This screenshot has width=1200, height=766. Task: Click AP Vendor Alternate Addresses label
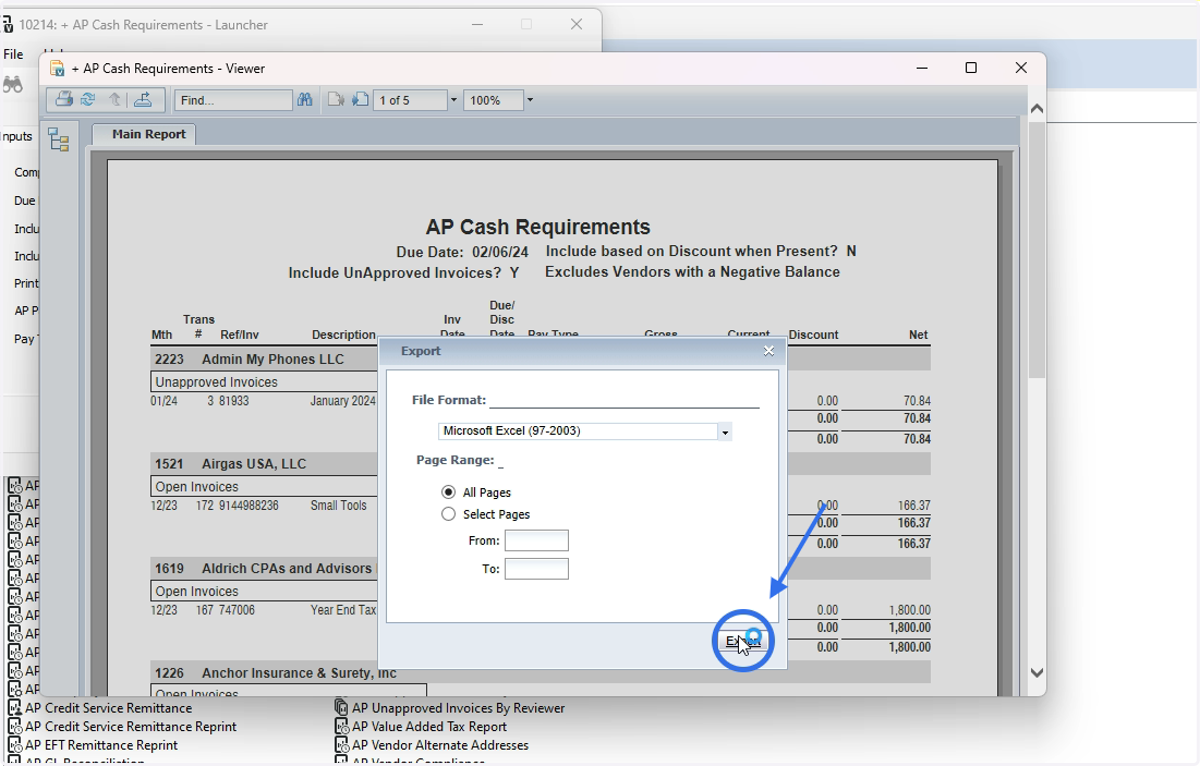click(x=440, y=745)
